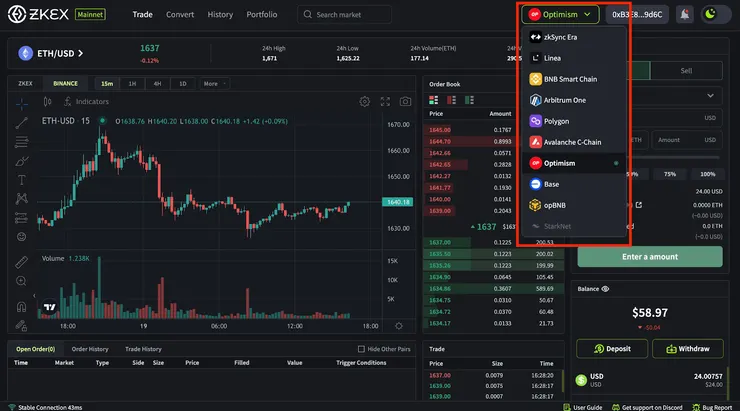
Task: Toggle balance visibility eye icon
Action: pyautogui.click(x=605, y=289)
